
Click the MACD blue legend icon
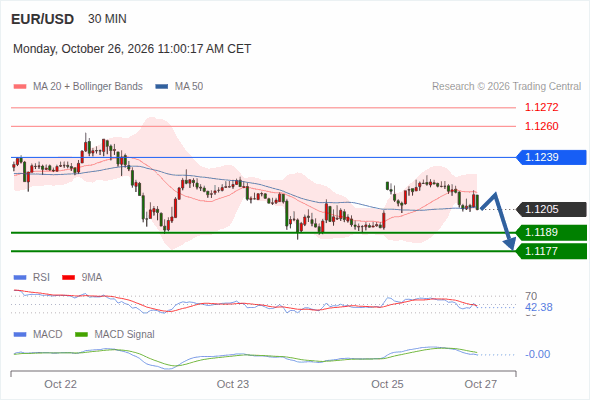(20, 335)
